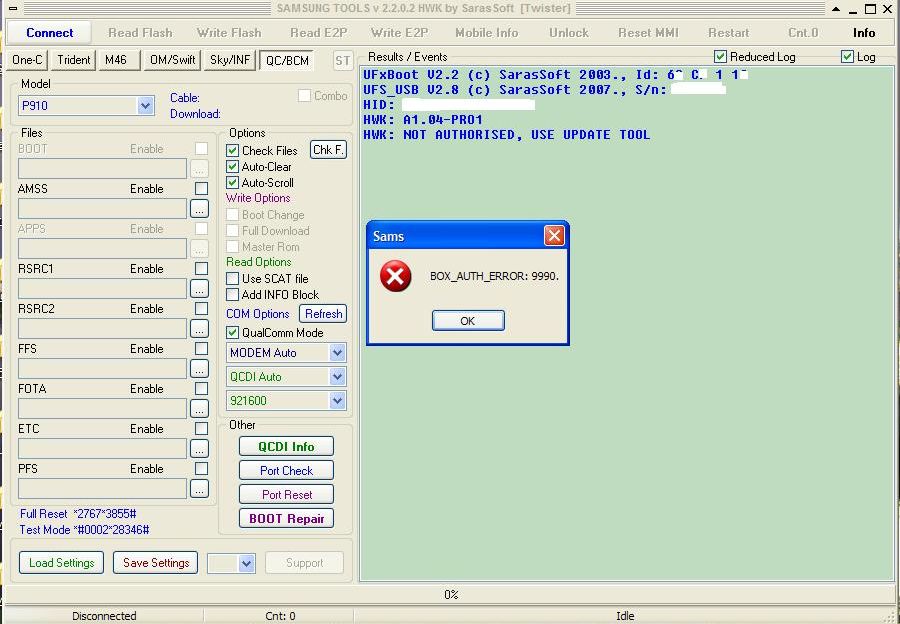The image size is (900, 624).
Task: Click OK in the error dialog
Action: (468, 321)
